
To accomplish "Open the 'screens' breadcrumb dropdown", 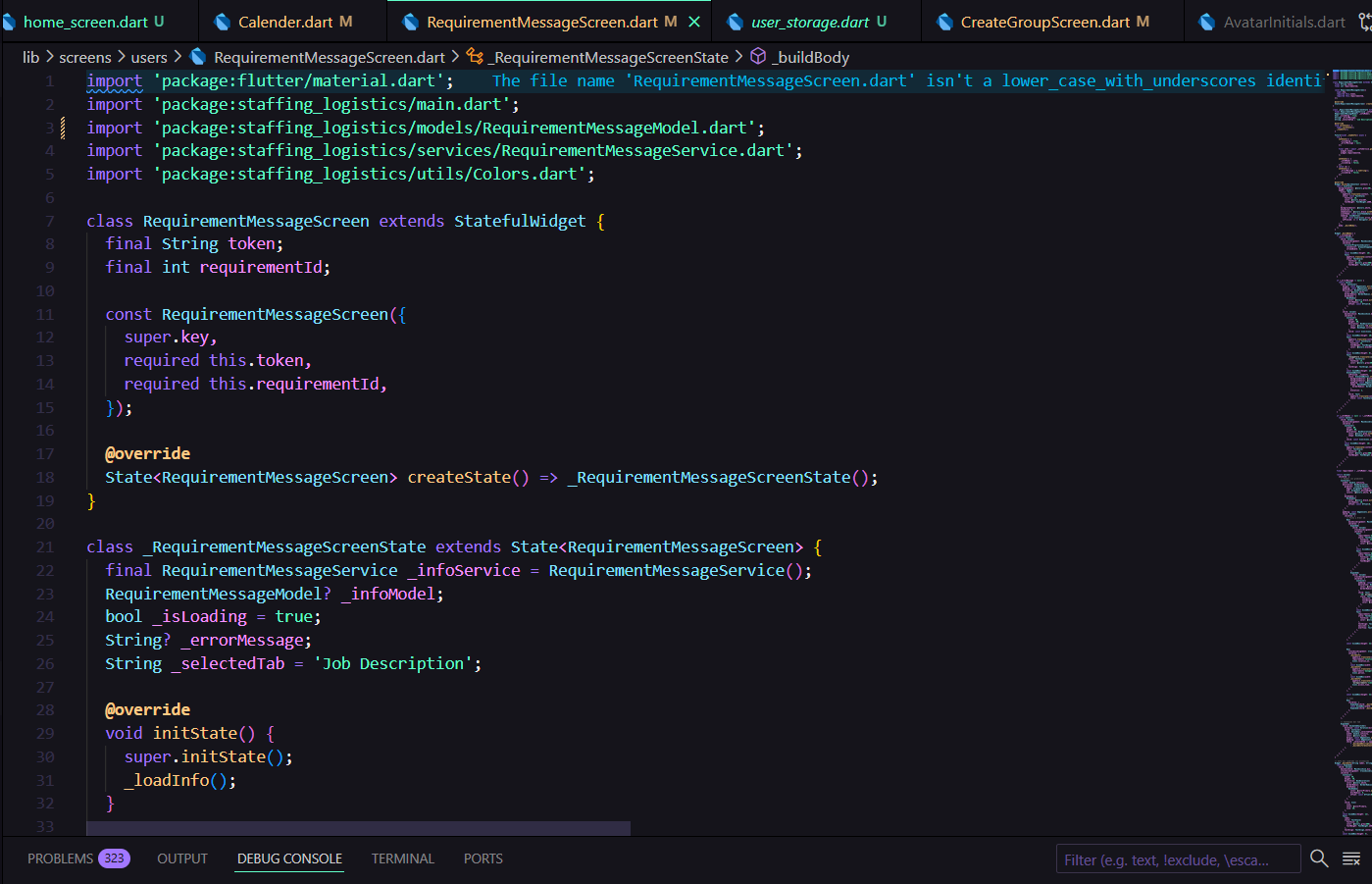I will coord(84,57).
